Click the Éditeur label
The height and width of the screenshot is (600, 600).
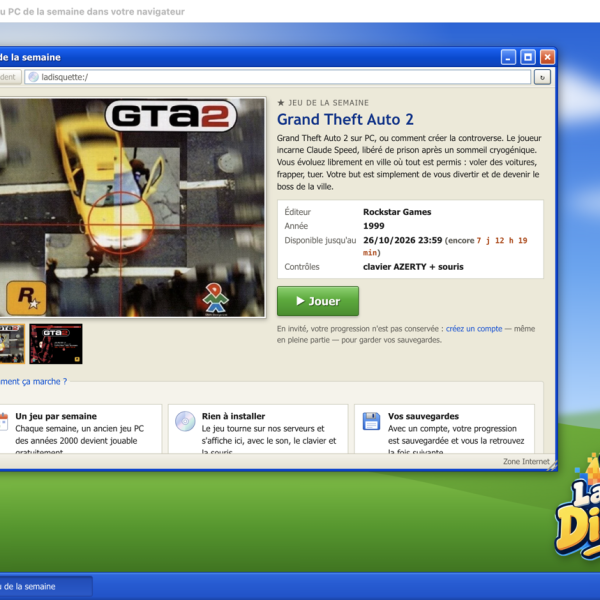pyautogui.click(x=297, y=212)
